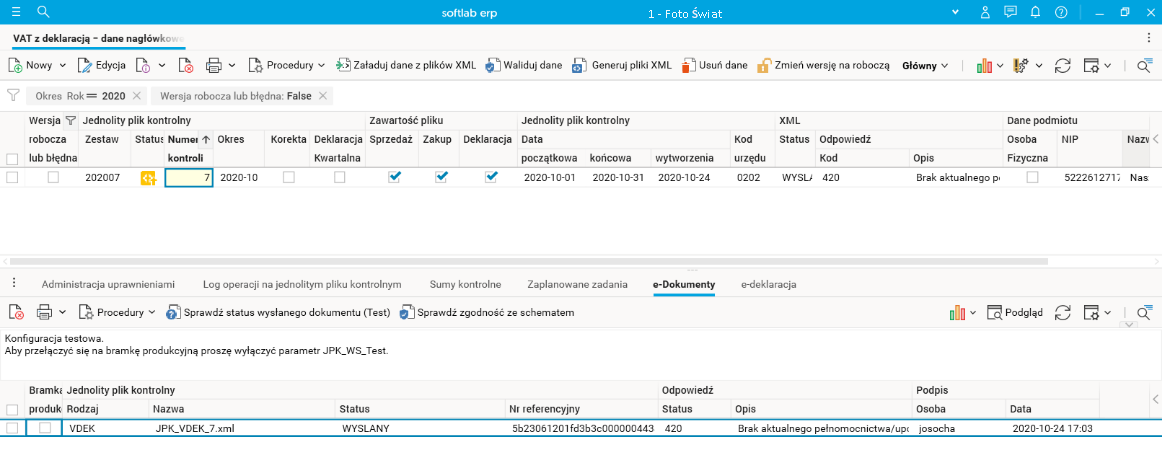Screen dimensions: 1162x469
Task: Expand the Procedury dropdown in the lower toolbar
Action: [x=152, y=312]
